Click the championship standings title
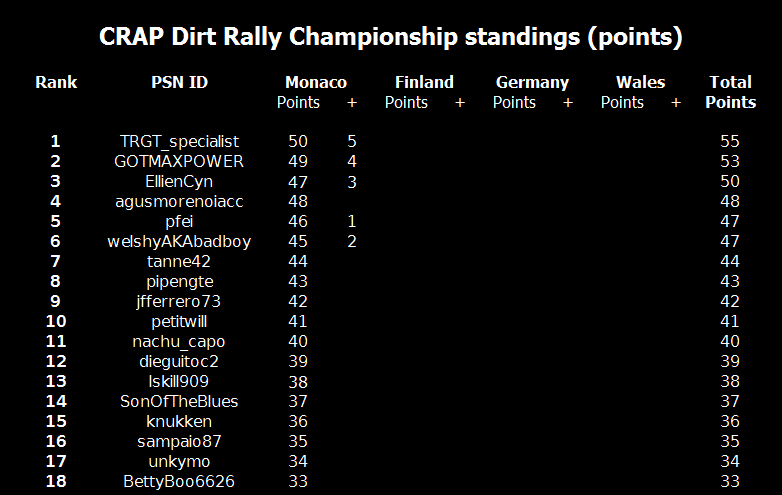Image resolution: width=782 pixels, height=495 pixels. tap(391, 37)
